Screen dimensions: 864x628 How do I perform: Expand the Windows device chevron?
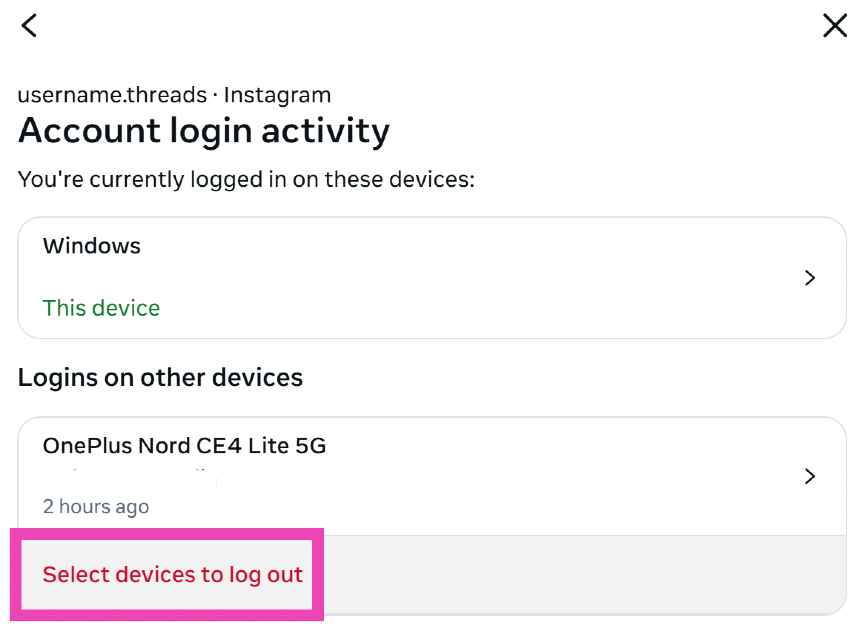coord(810,278)
